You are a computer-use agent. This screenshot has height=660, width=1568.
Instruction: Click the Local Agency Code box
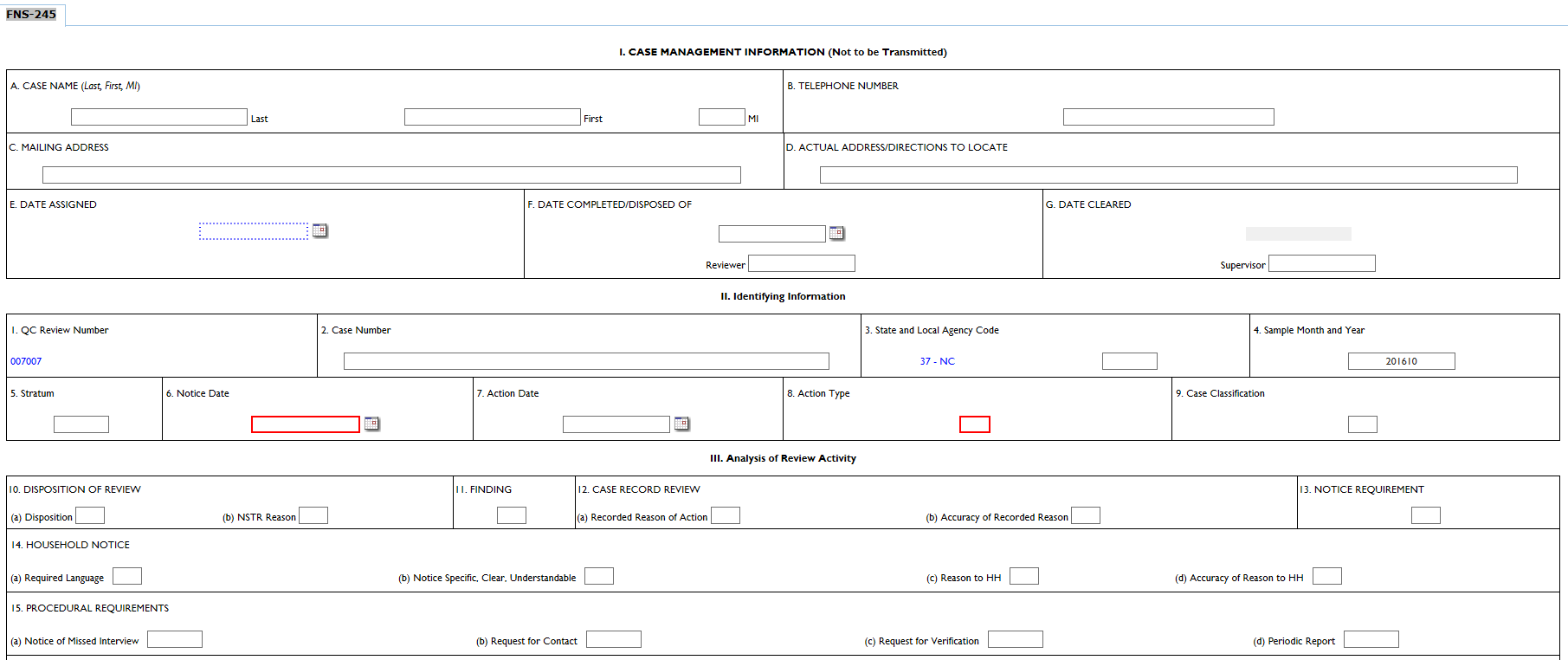pyautogui.click(x=1130, y=361)
